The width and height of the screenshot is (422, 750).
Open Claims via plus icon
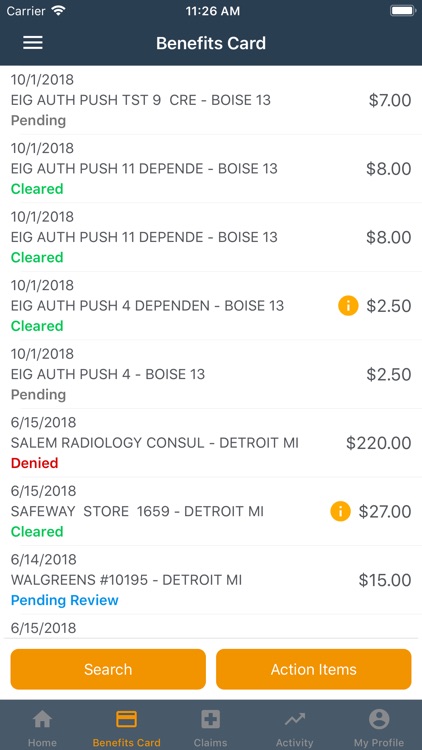click(211, 719)
